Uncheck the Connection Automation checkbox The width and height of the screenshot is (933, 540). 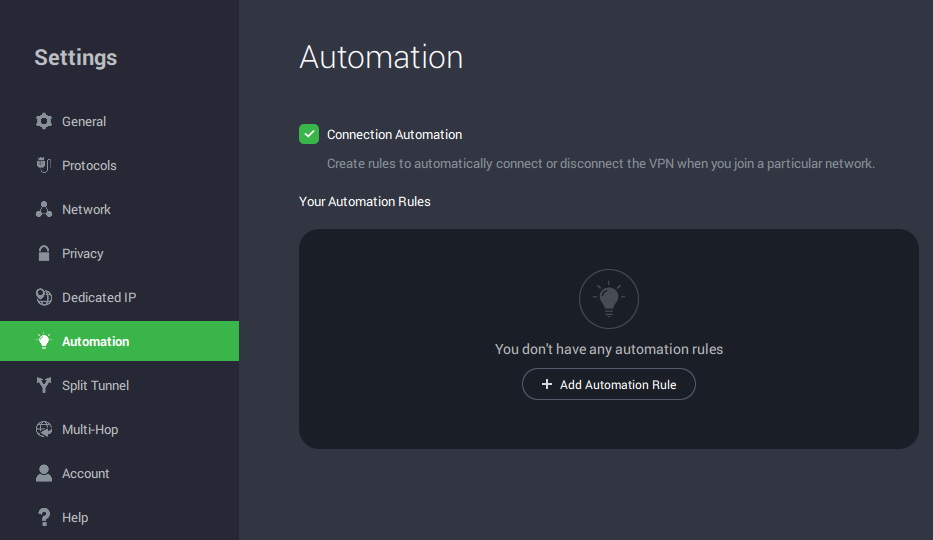[309, 134]
